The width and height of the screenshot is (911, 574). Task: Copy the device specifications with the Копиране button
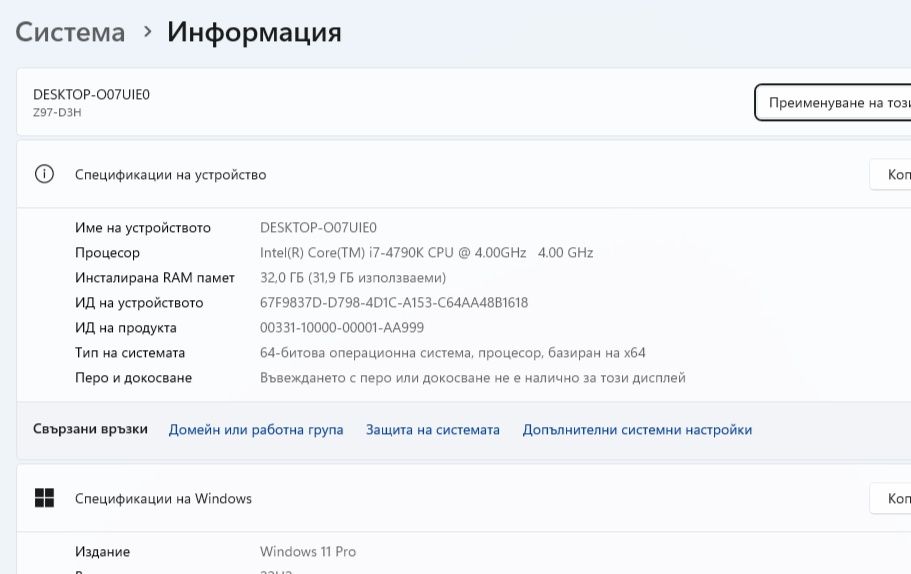[x=891, y=174]
